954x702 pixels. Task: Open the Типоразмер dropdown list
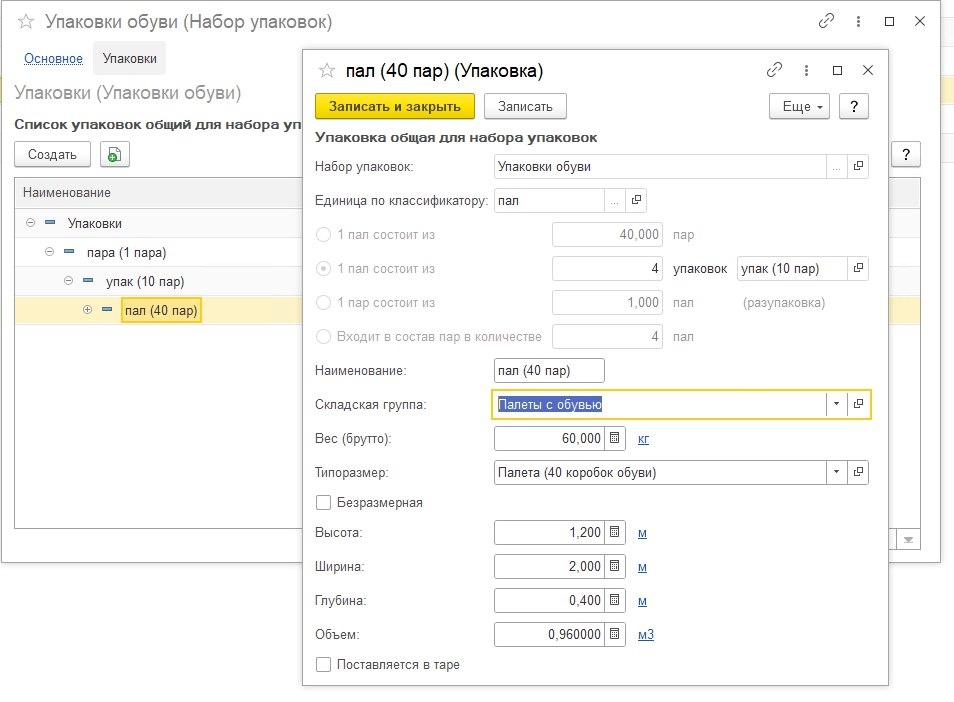point(835,472)
